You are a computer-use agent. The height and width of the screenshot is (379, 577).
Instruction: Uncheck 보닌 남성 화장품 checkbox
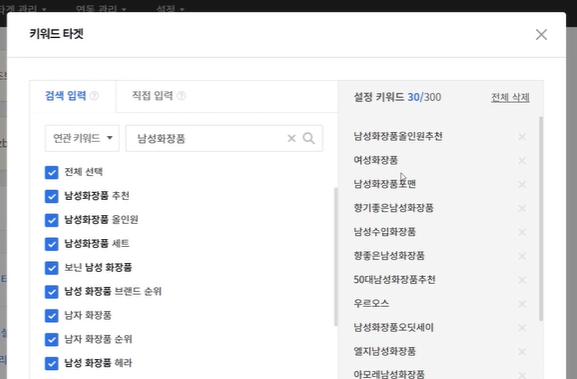[52, 268]
